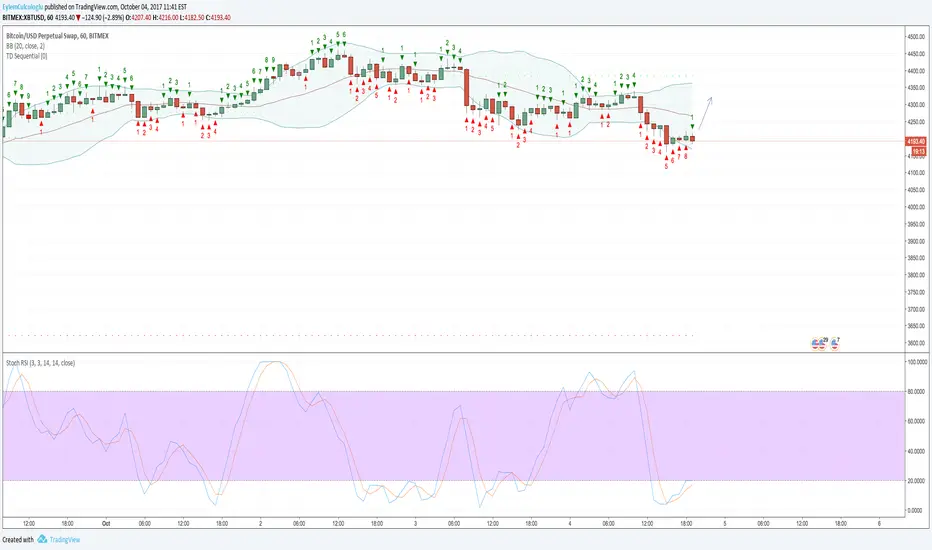Click the 19:13 bar countdown tag
Viewport: 932px width, 550px height.
click(918, 152)
